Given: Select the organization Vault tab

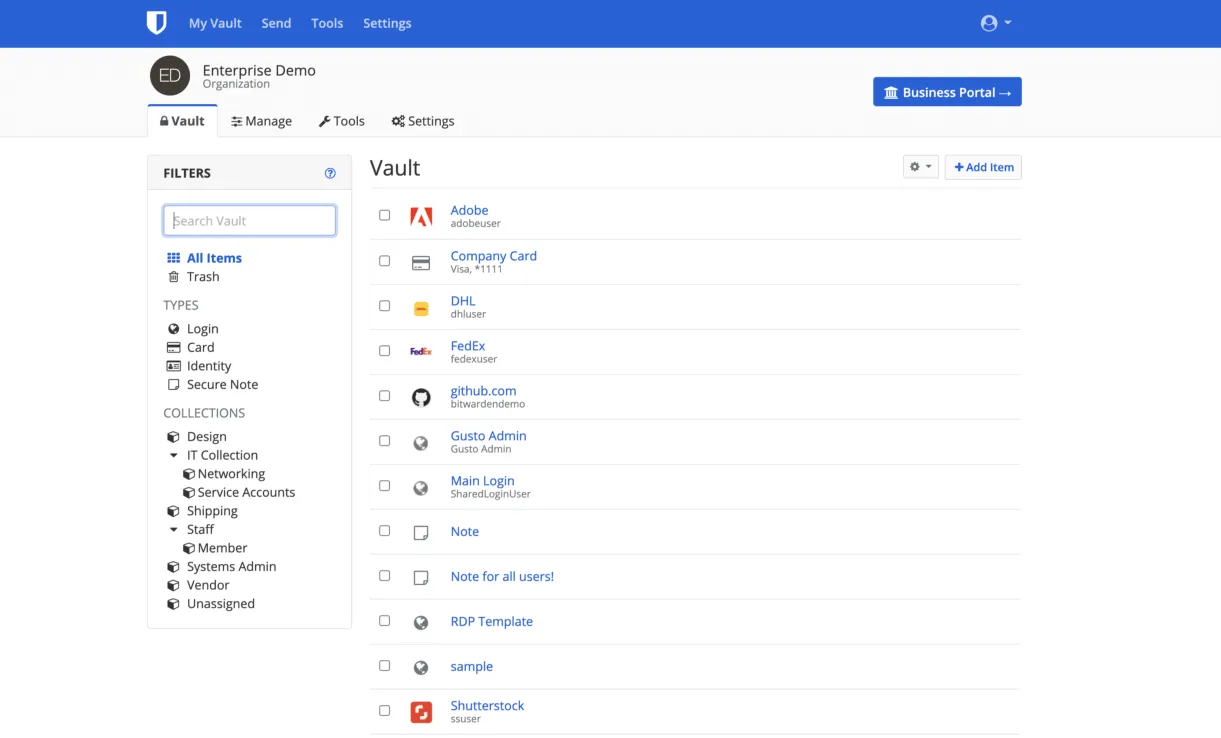Looking at the screenshot, I should (182, 121).
